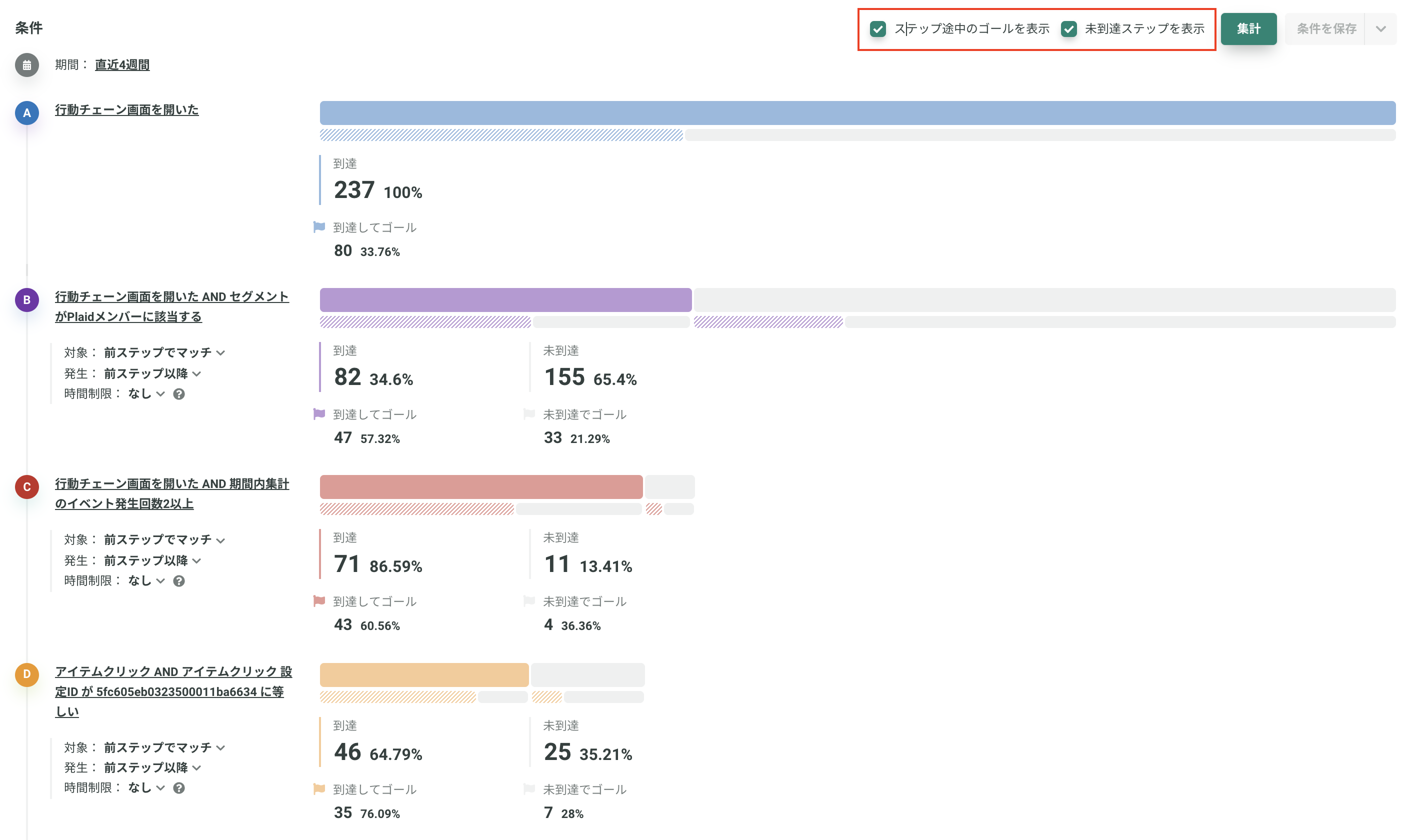Open step C イベント発生回数2以上 condition link
Screen dimensions: 1411x840
[x=172, y=493]
